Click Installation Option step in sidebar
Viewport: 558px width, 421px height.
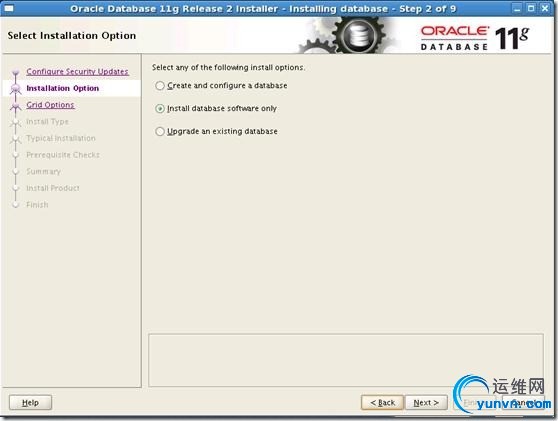[63, 88]
